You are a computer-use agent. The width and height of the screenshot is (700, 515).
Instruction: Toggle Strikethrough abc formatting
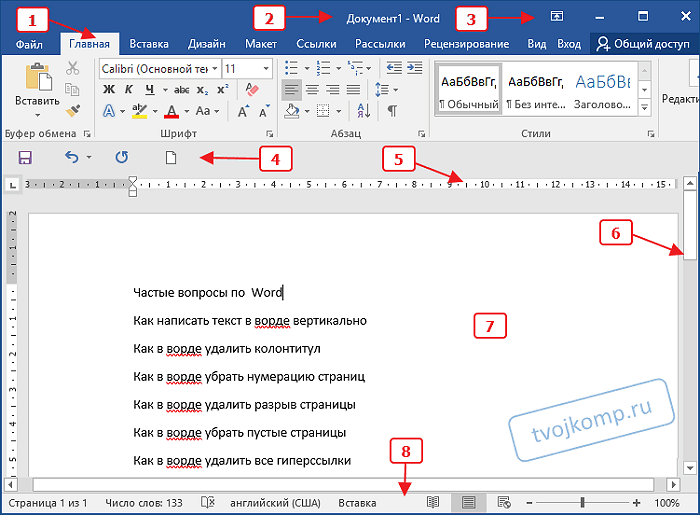tap(181, 90)
